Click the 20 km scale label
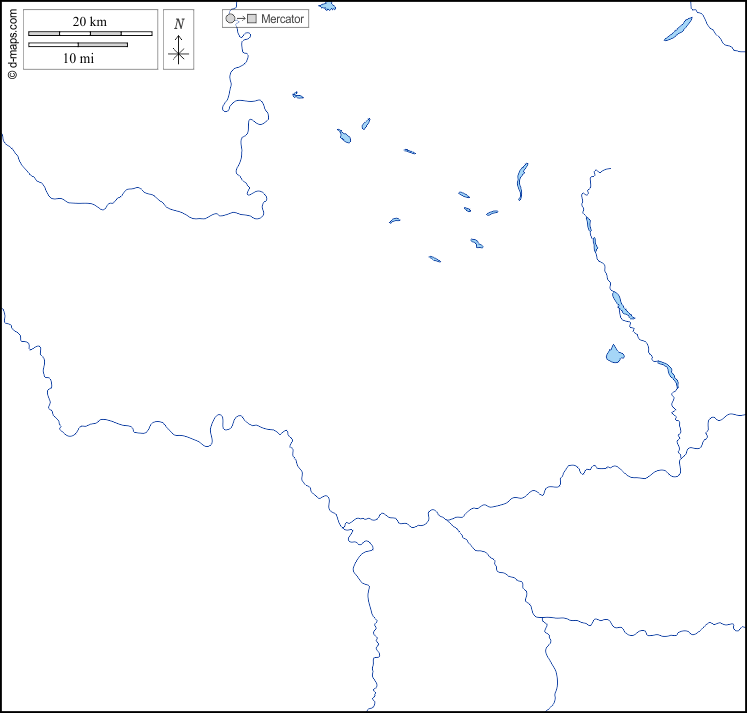The height and width of the screenshot is (713, 747). pyautogui.click(x=89, y=22)
